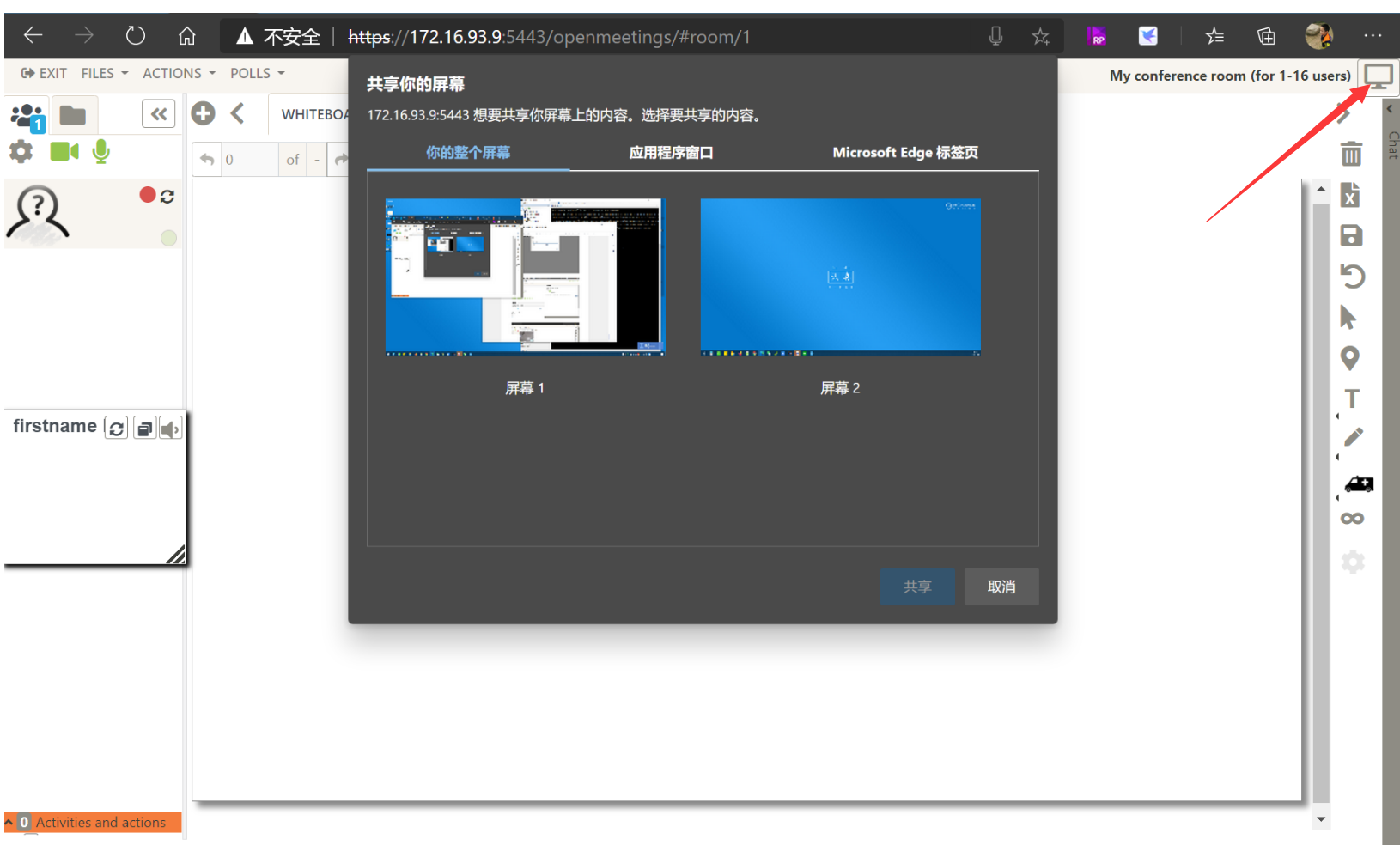Switch to the 应用程序窗口 tab
1400x845 pixels.
click(x=671, y=153)
